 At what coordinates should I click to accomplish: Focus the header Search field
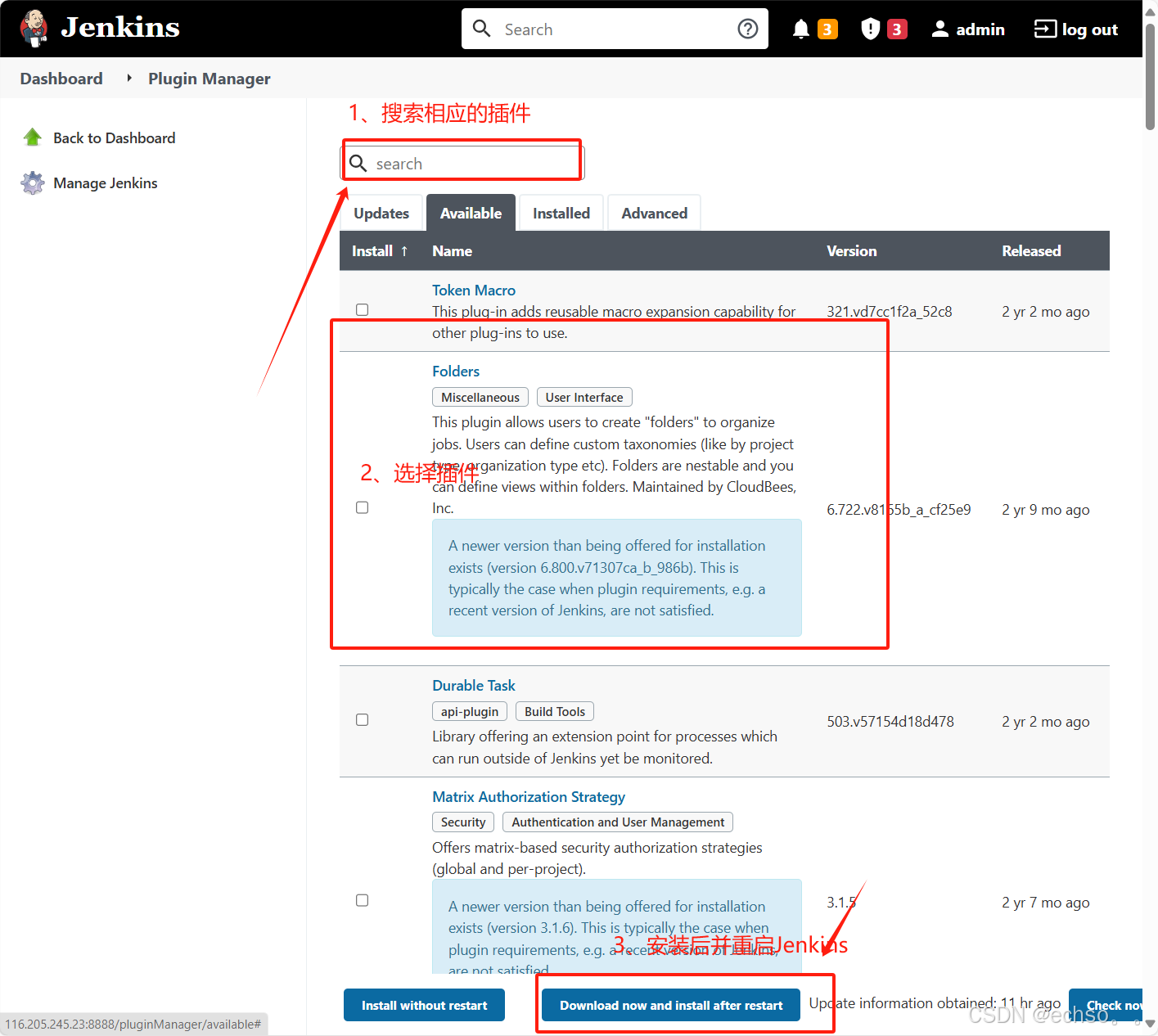tap(615, 29)
